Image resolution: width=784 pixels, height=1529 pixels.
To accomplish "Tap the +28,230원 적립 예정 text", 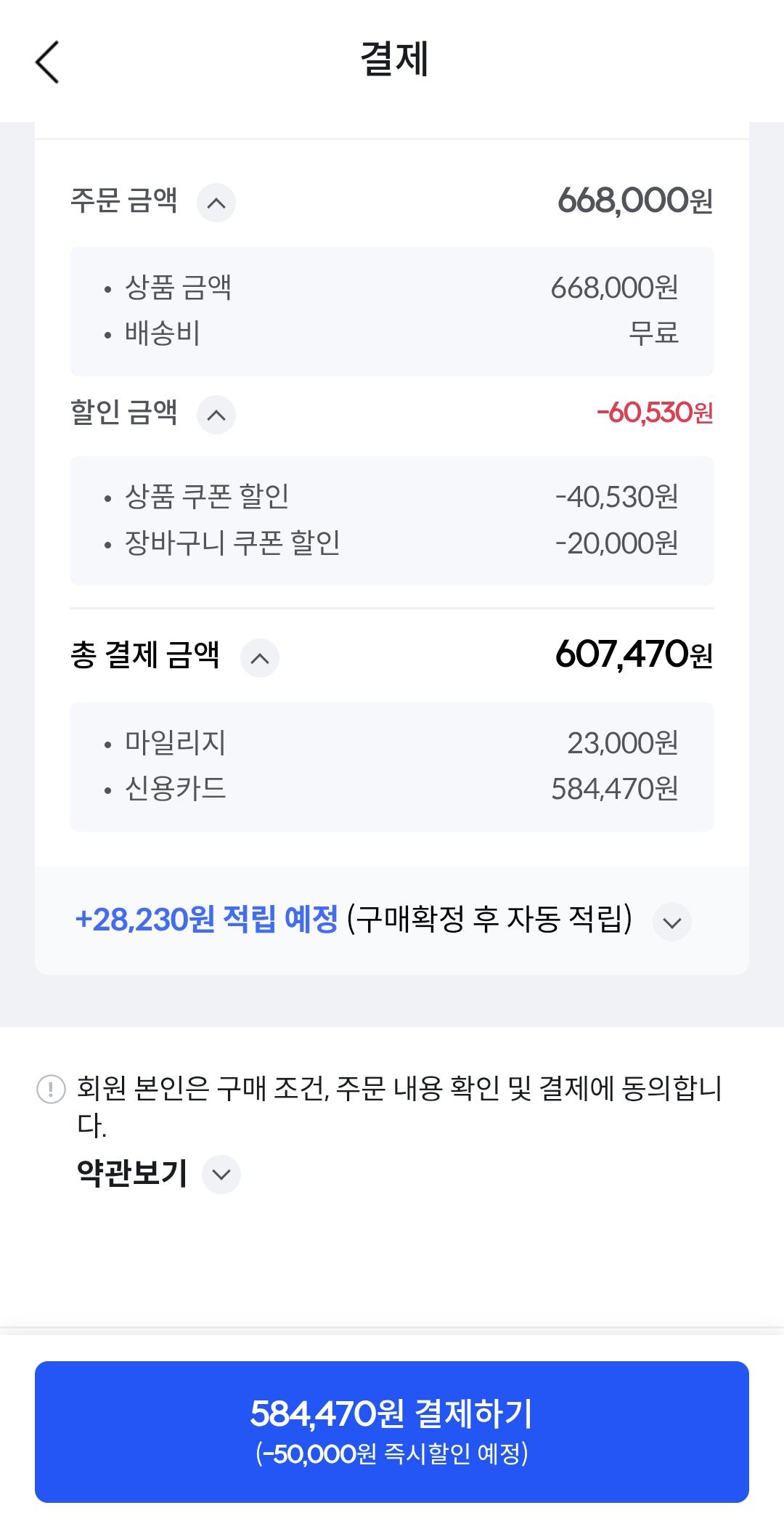I will 206,920.
